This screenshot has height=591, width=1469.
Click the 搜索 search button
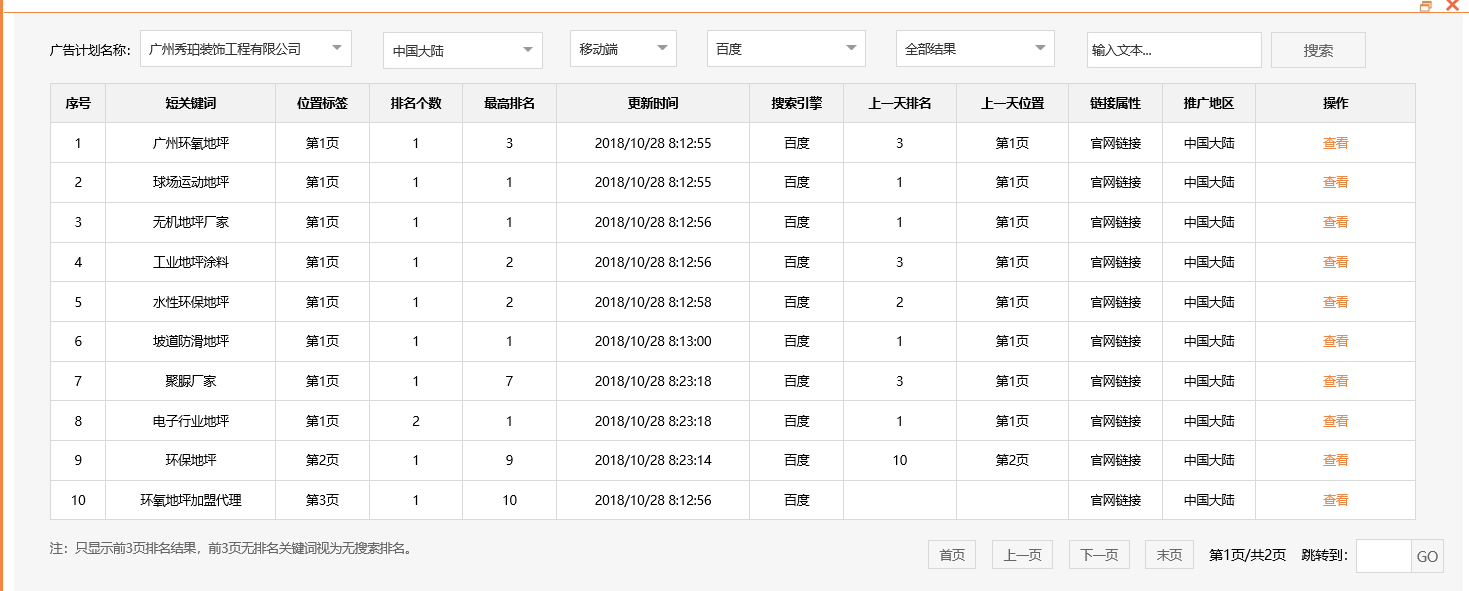coord(1317,49)
